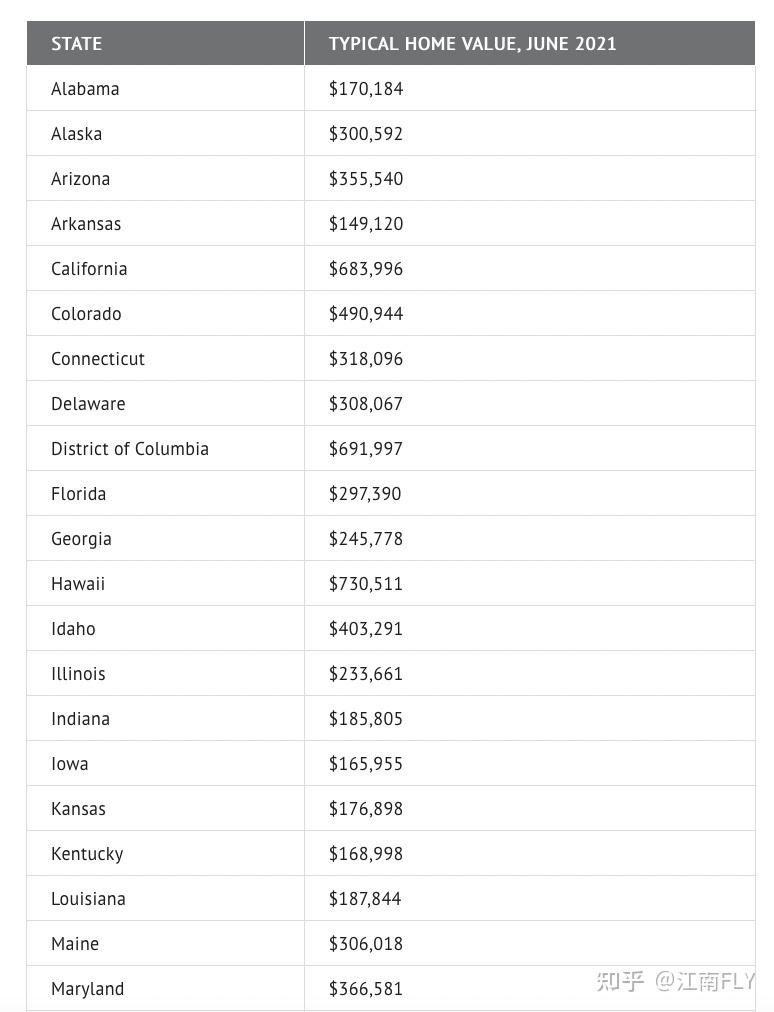Screen dimensions: 774x1012
Task: Click Louisiana's $187,844 value
Action: (365, 899)
